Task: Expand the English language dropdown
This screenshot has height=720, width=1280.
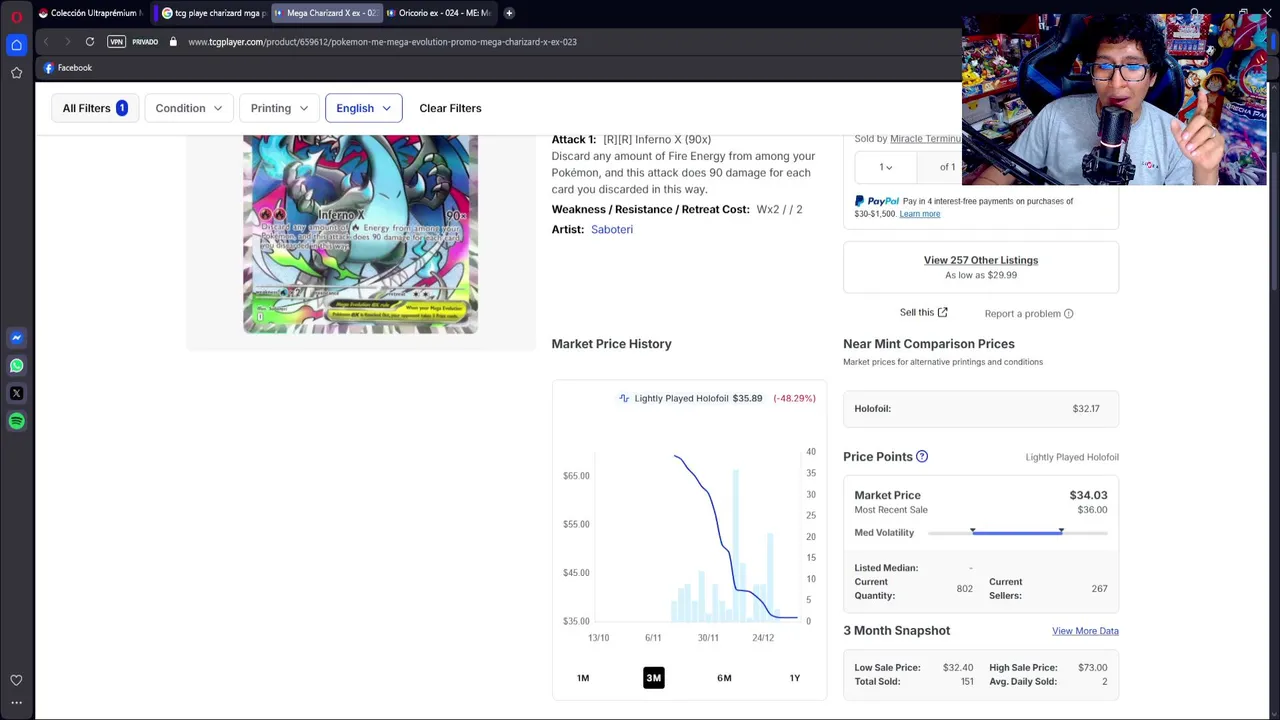Action: [363, 108]
